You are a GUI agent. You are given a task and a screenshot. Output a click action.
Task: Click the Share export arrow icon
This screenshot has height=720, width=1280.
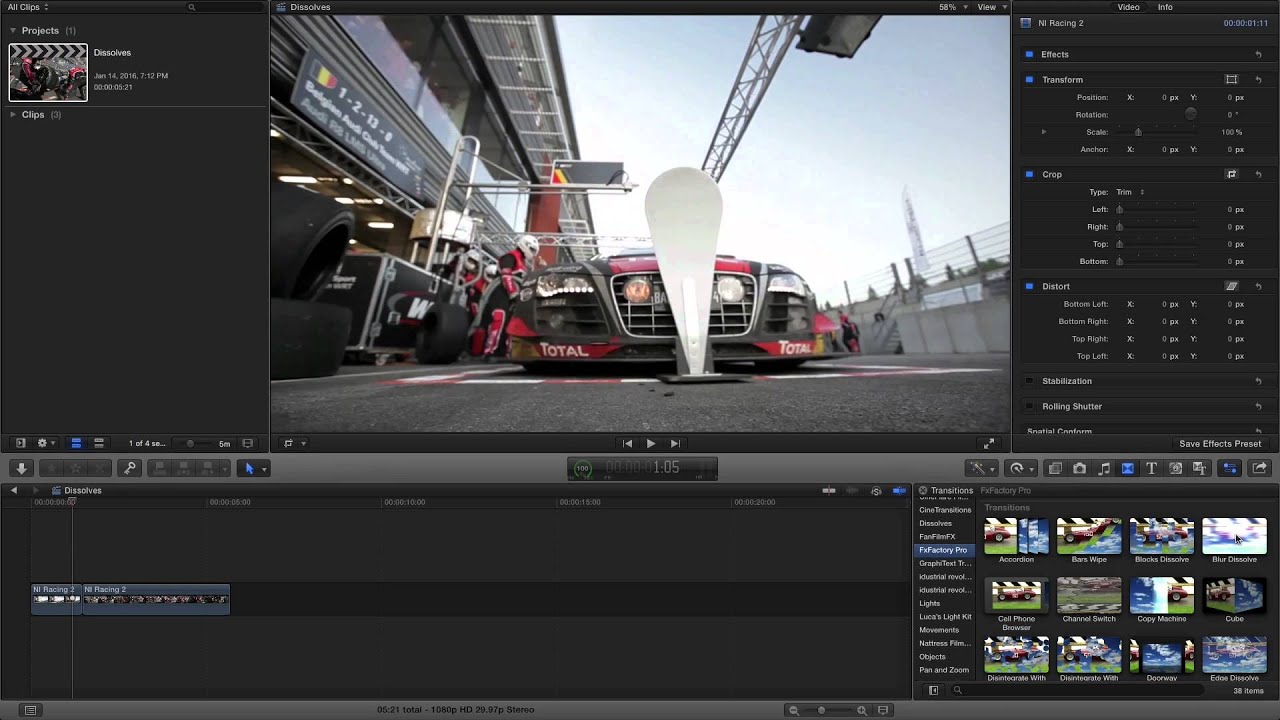click(x=1259, y=468)
